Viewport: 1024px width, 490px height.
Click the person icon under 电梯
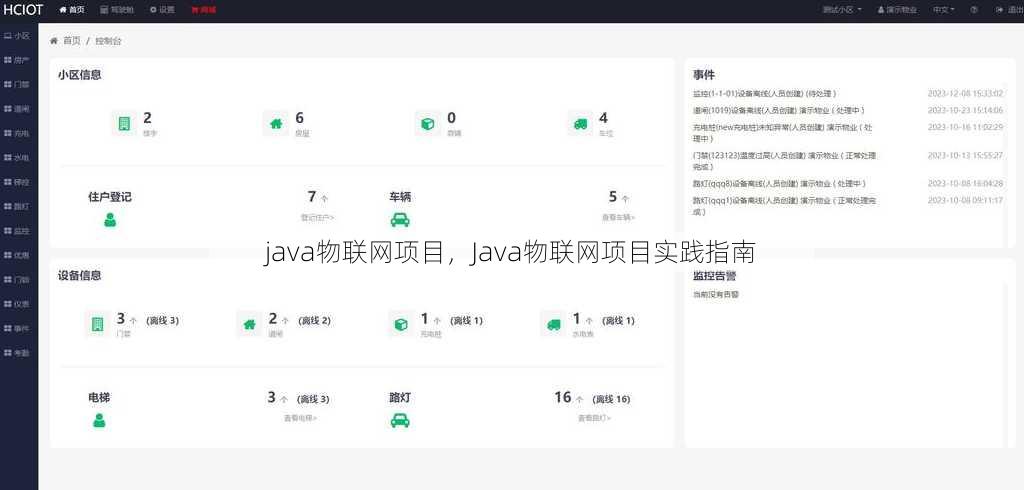pos(99,421)
